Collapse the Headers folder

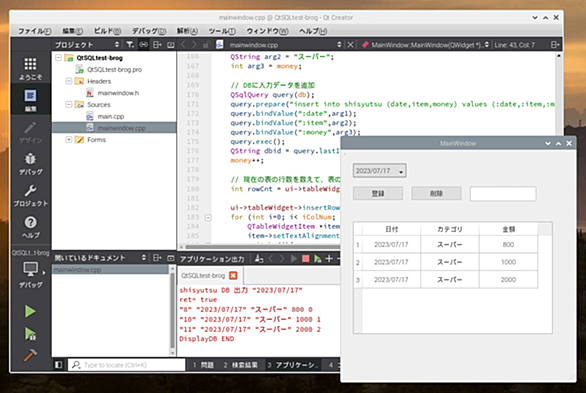pos(69,81)
